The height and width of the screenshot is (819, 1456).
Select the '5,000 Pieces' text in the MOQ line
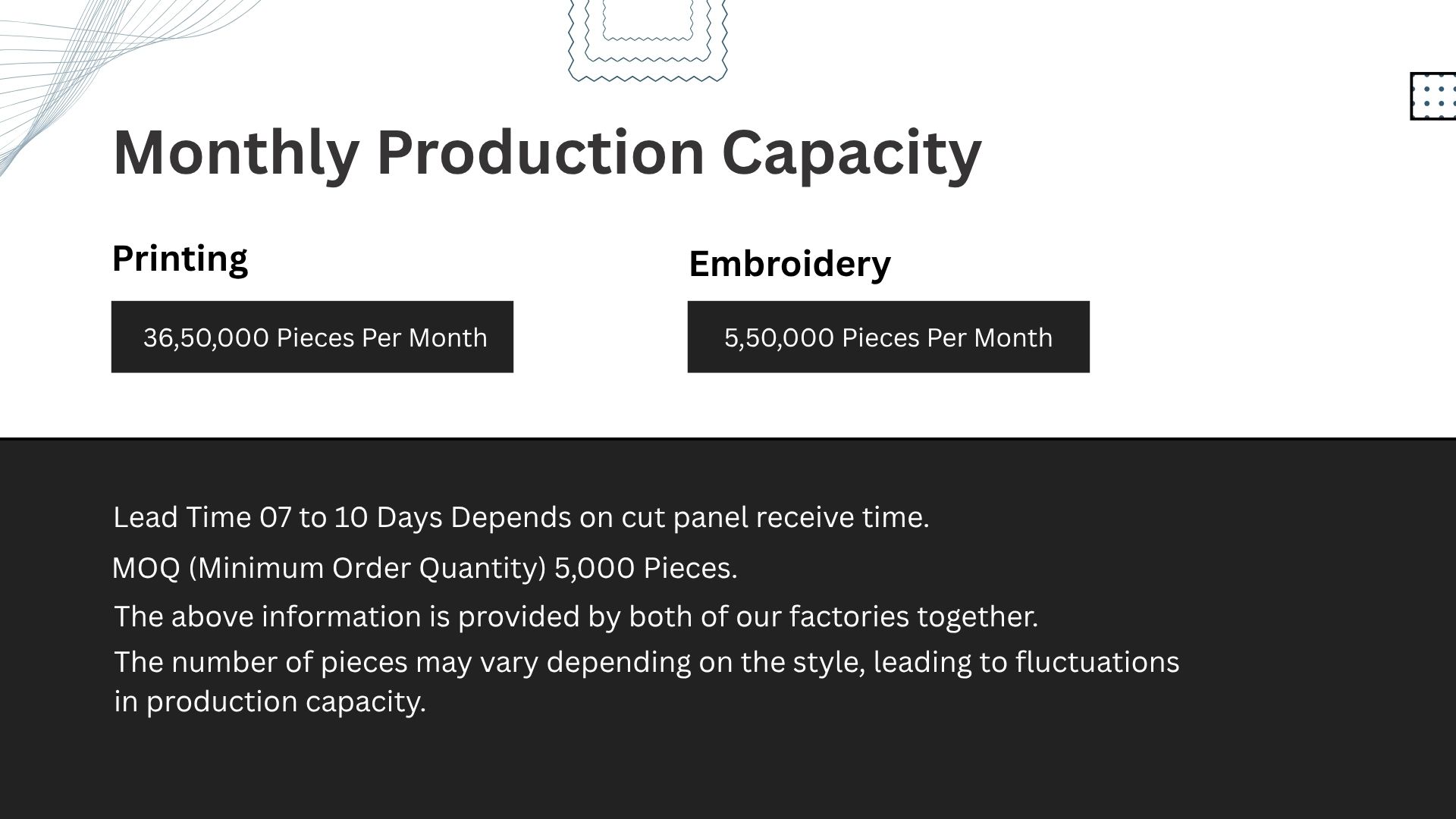pos(645,568)
